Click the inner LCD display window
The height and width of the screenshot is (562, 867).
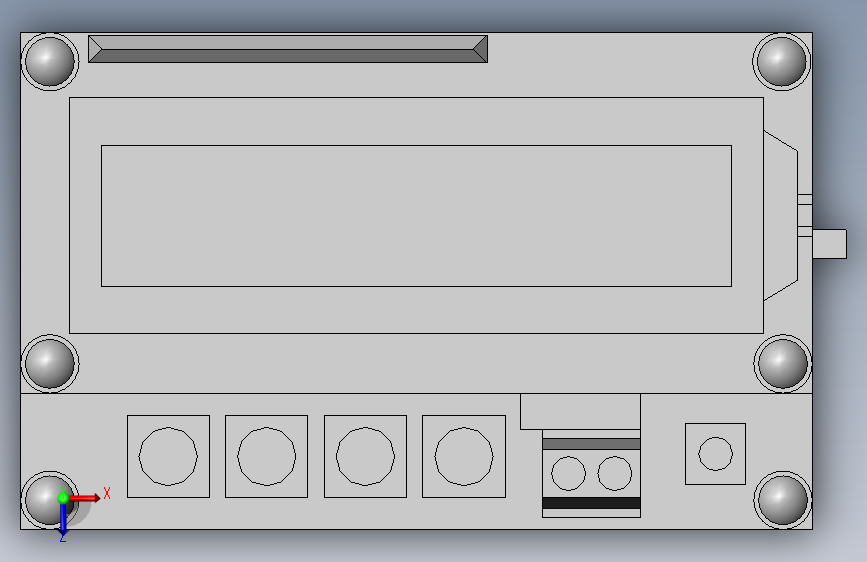416,216
